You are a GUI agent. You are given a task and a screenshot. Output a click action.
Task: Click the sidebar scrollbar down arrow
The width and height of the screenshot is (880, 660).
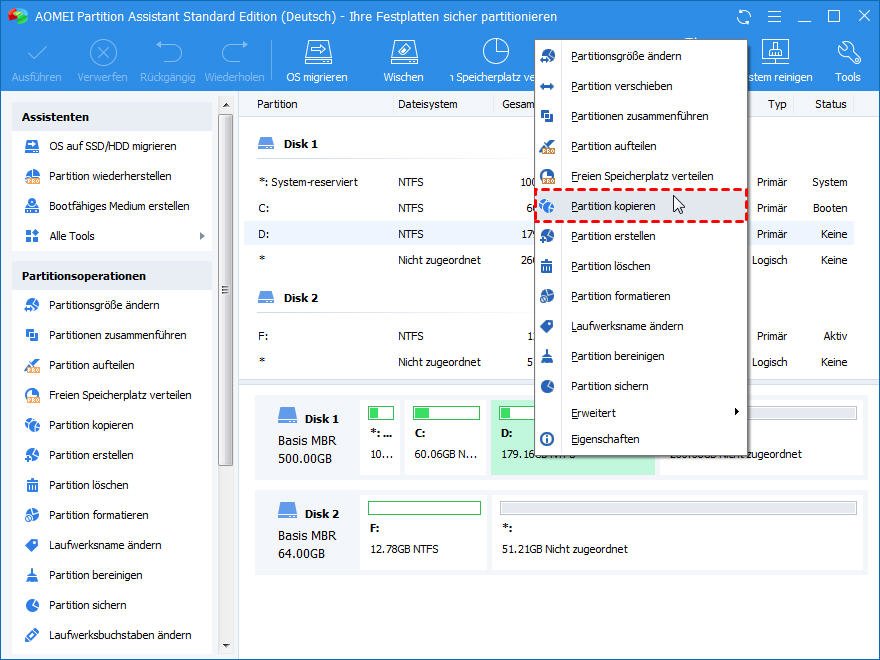(x=226, y=646)
